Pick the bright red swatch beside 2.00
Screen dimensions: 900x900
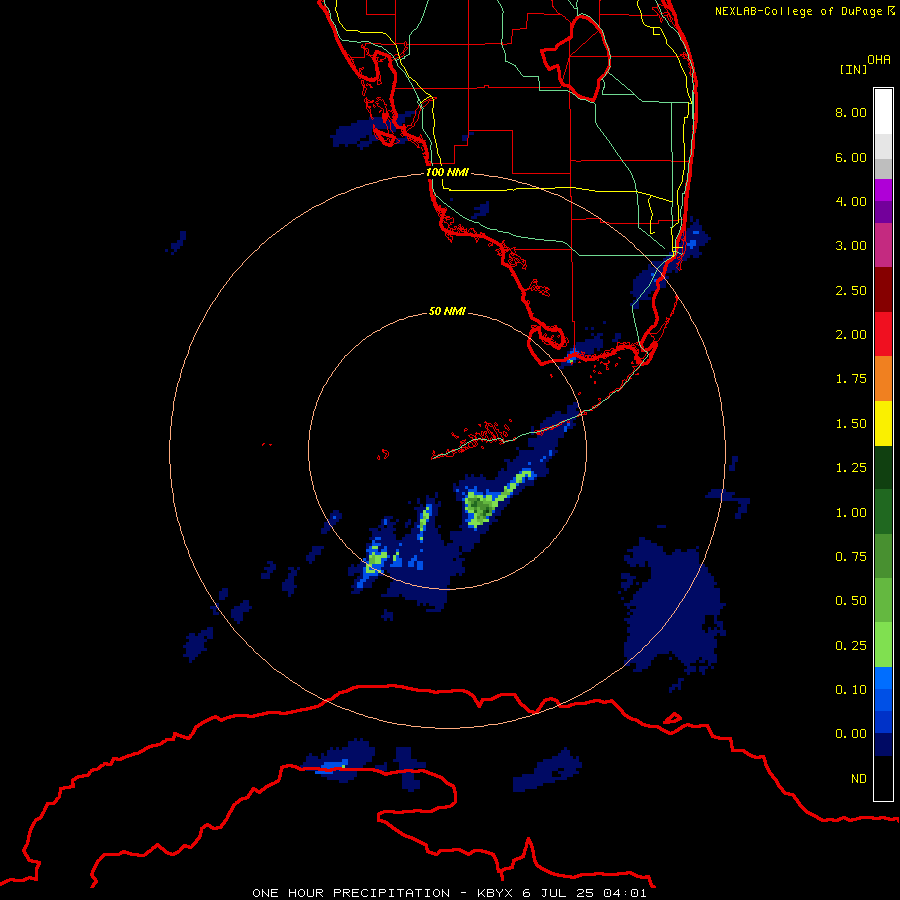(883, 334)
